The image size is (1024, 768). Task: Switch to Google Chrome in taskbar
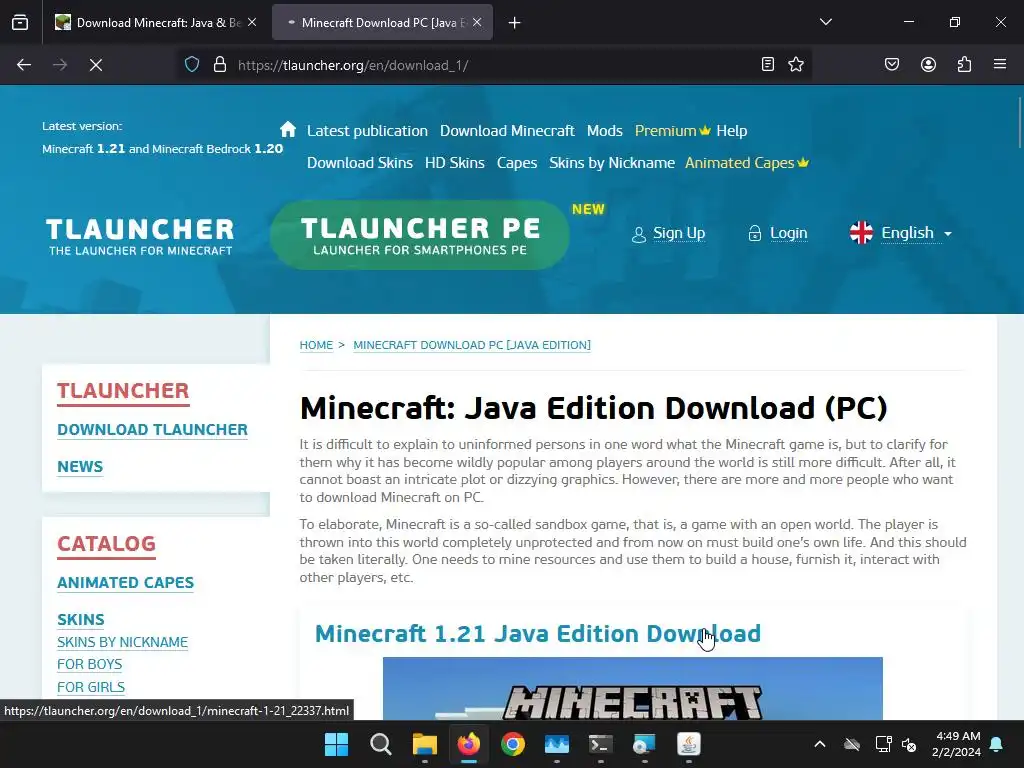pyautogui.click(x=513, y=744)
